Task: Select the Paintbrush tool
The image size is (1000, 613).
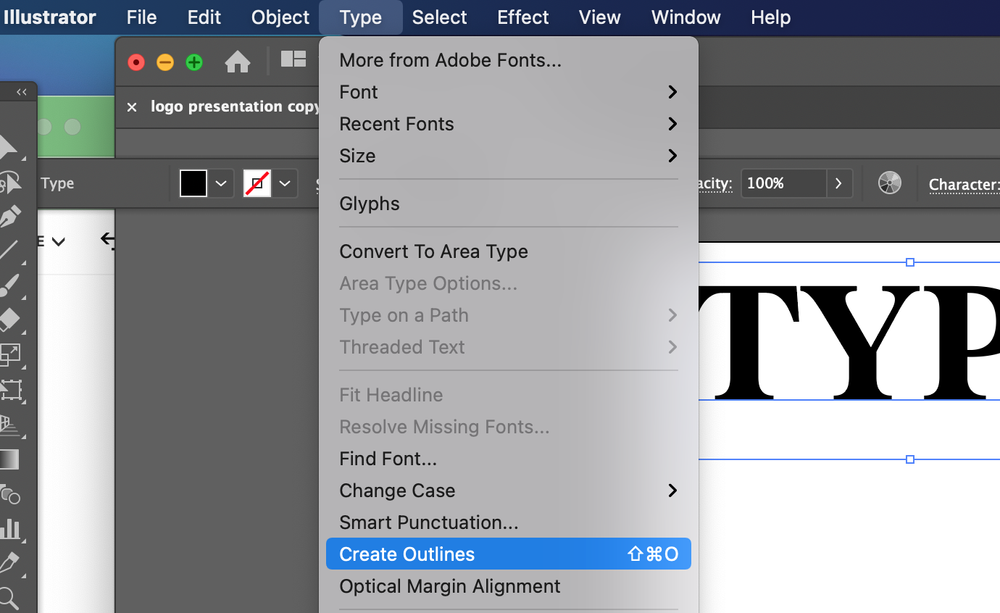Action: click(x=10, y=285)
